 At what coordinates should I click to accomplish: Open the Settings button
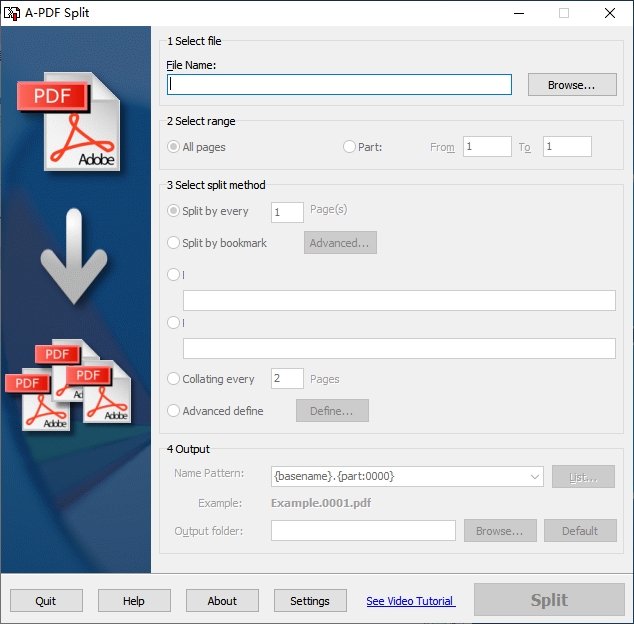tap(311, 601)
